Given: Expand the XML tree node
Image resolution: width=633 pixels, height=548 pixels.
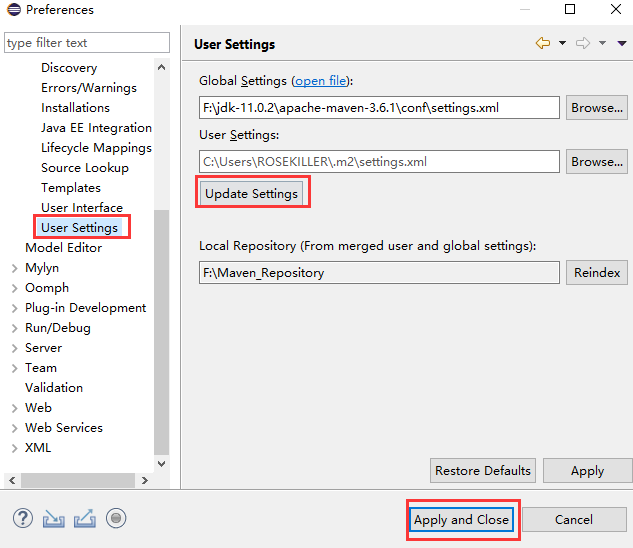Looking at the screenshot, I should coord(15,448).
